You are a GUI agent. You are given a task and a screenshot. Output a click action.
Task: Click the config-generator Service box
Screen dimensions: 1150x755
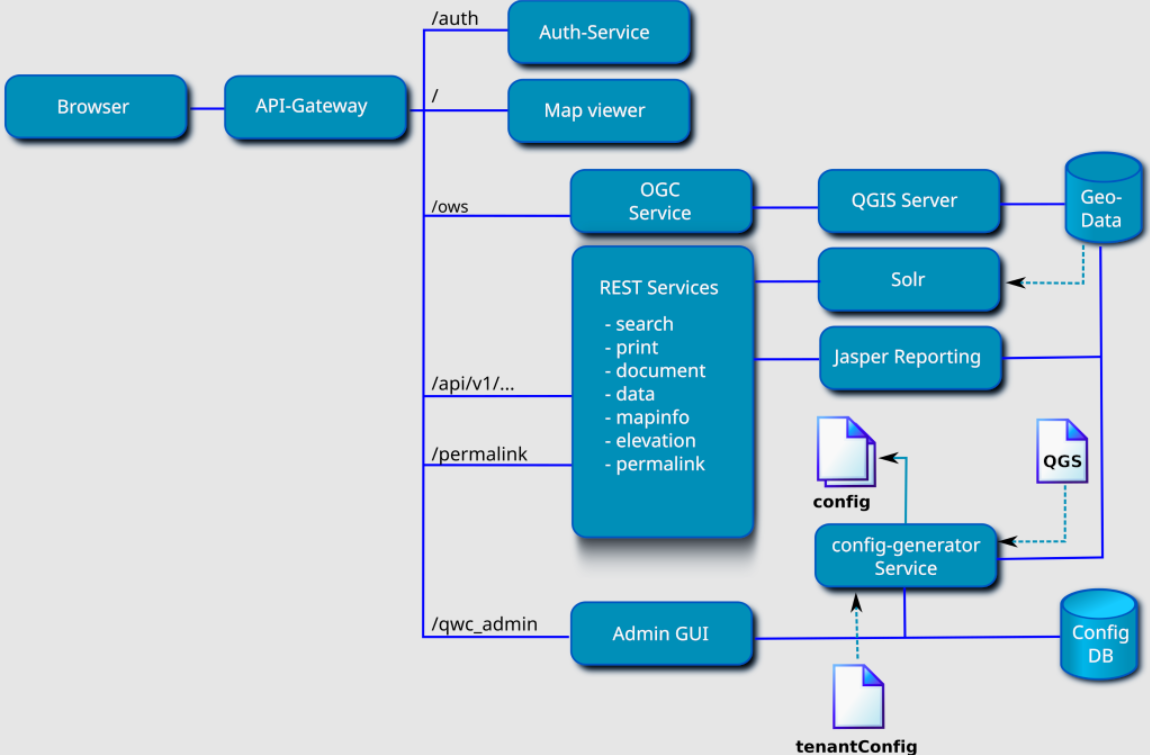pos(906,556)
